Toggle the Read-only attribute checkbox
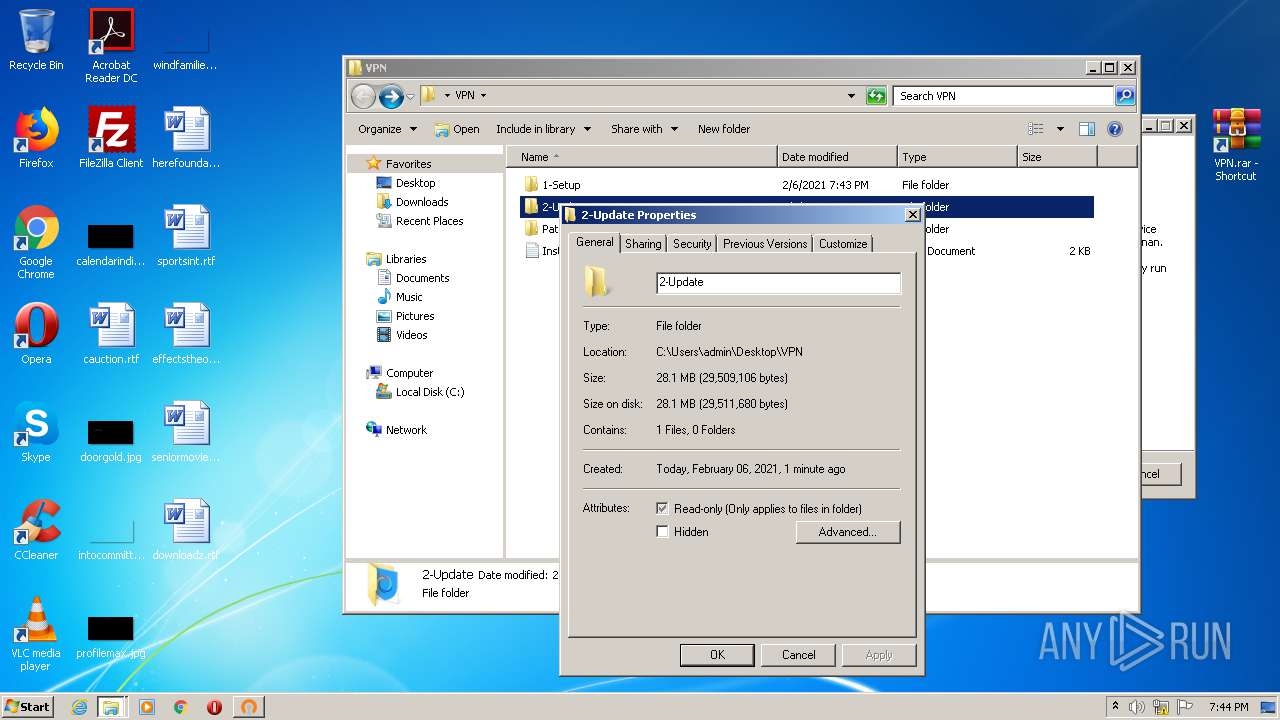 pos(662,509)
